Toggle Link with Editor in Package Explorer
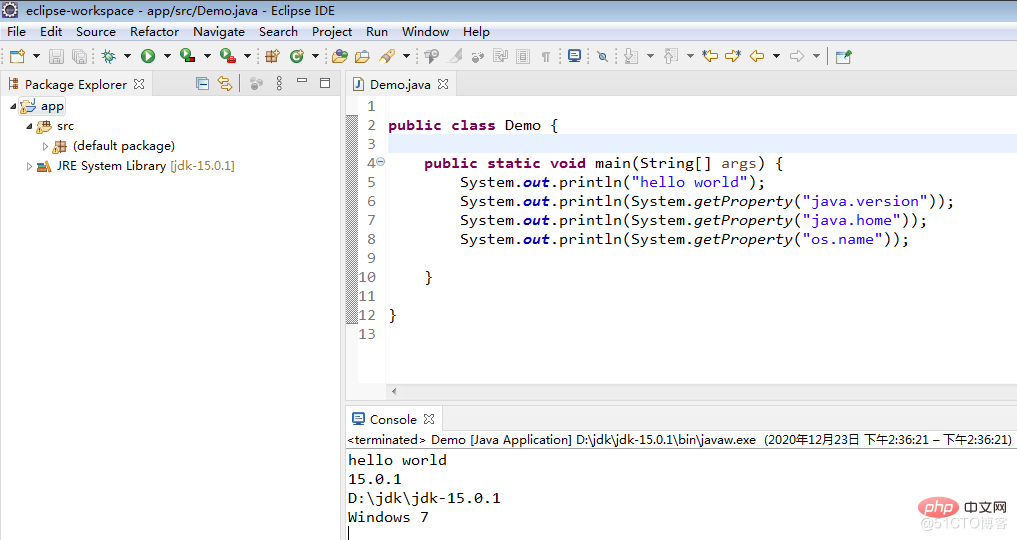 (224, 83)
